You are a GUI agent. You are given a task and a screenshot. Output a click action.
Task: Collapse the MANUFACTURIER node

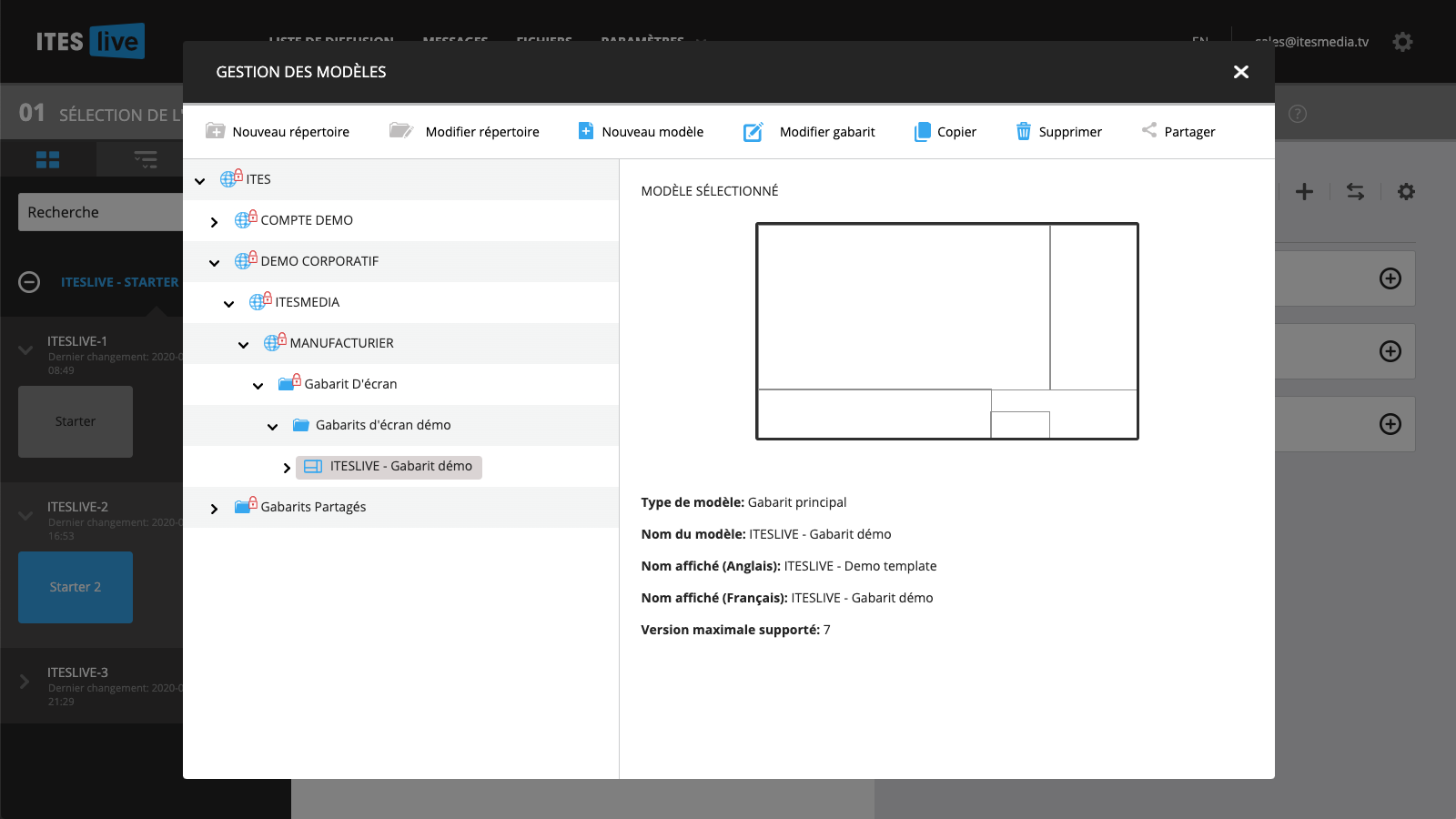coord(244,344)
